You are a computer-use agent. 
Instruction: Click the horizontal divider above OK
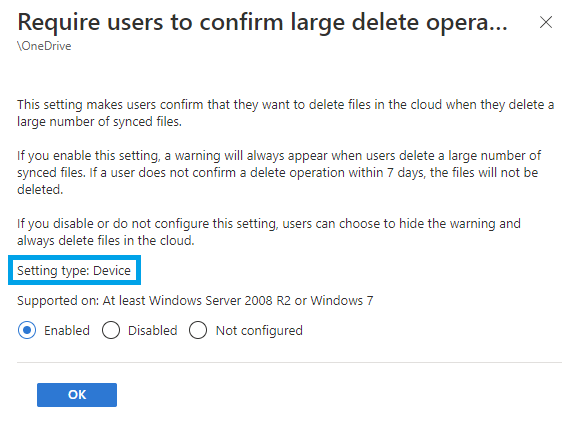point(290,362)
